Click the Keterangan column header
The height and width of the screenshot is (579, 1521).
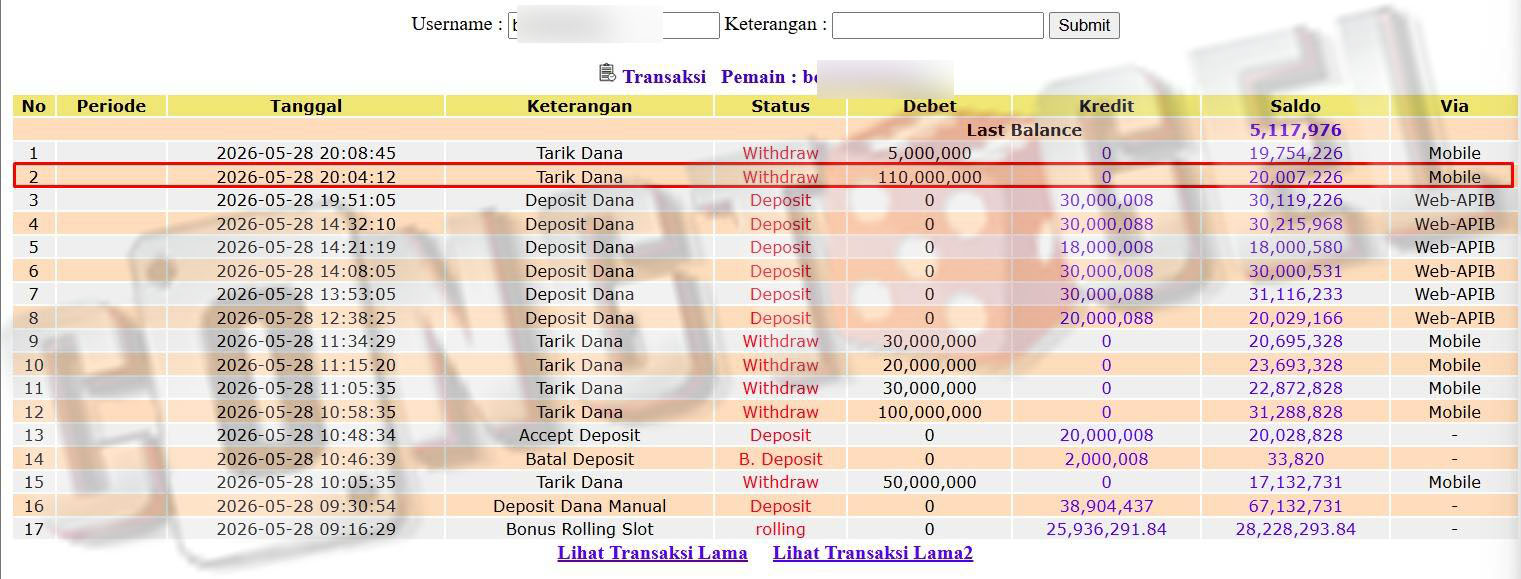[x=579, y=106]
